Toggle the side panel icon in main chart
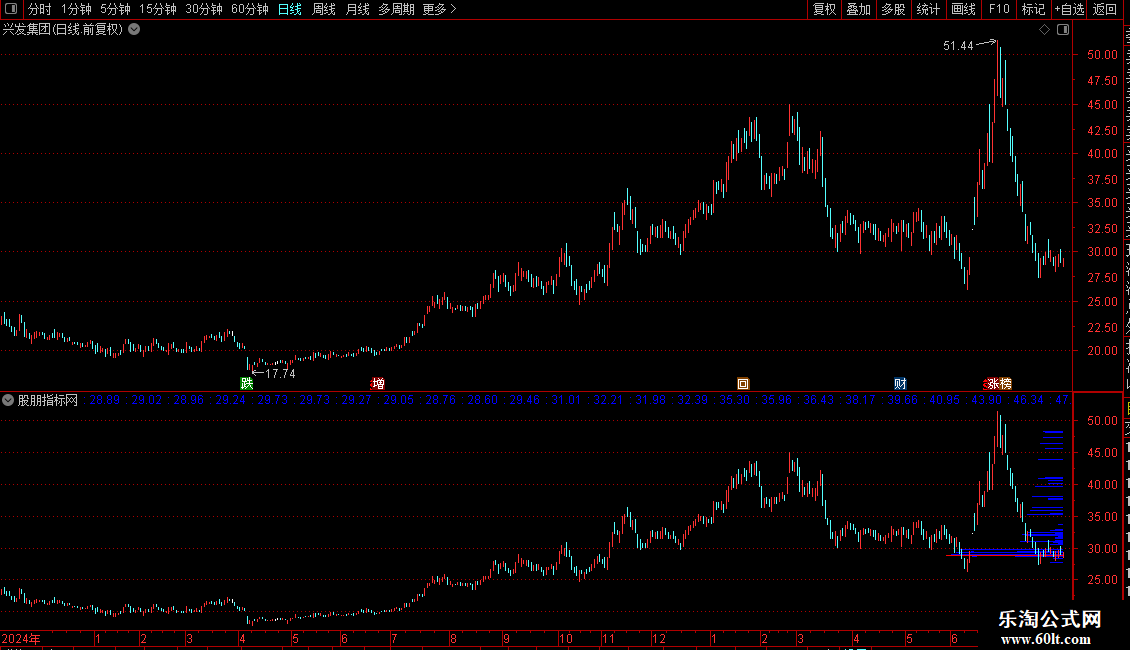This screenshot has width=1130, height=650. pos(1063,30)
